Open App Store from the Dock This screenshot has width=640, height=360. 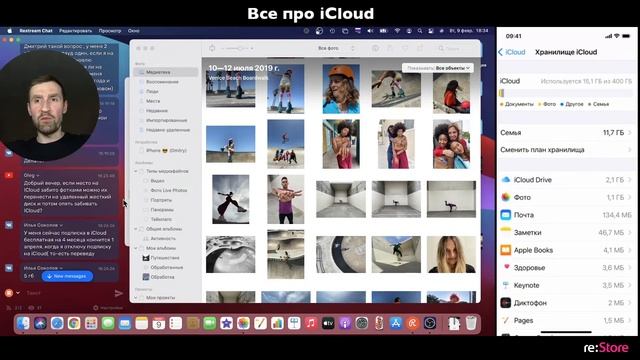396,323
